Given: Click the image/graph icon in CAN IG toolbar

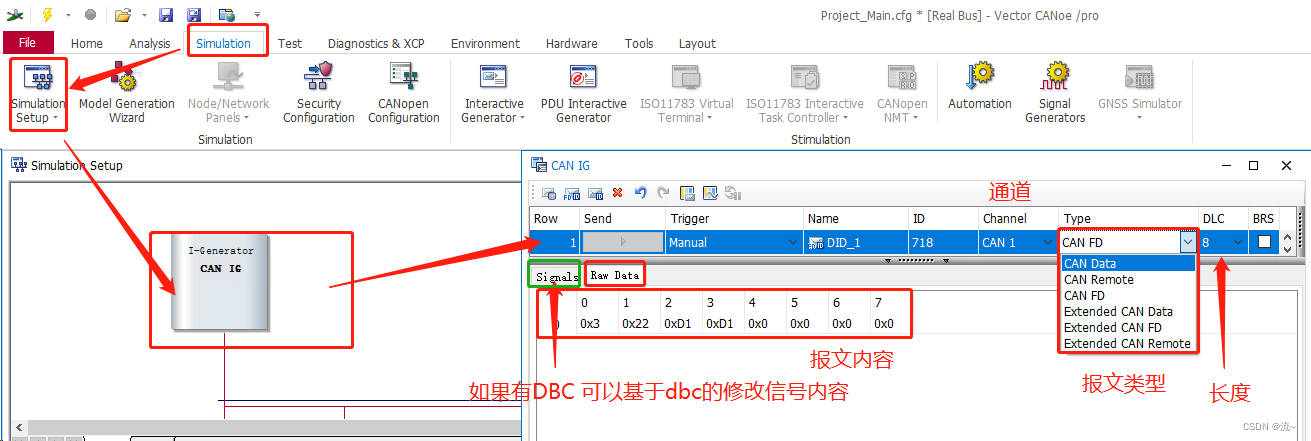Looking at the screenshot, I should tap(710, 193).
